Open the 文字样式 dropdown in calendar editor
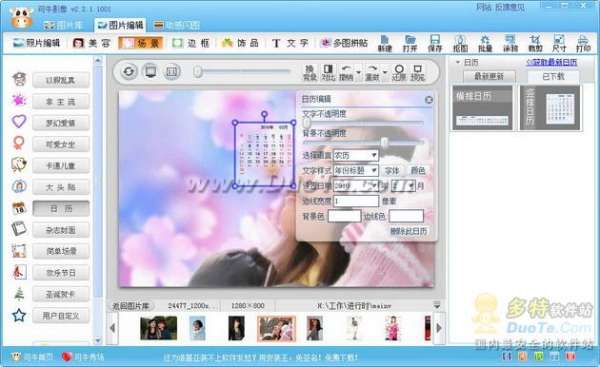 click(x=356, y=170)
